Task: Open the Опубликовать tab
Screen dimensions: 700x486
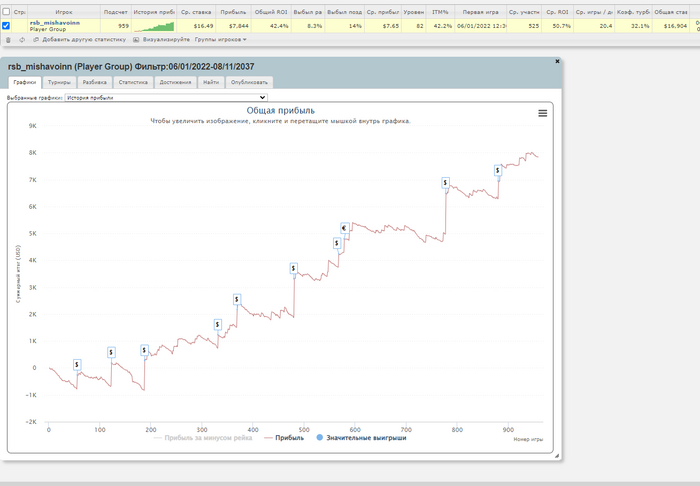Action: 249,82
